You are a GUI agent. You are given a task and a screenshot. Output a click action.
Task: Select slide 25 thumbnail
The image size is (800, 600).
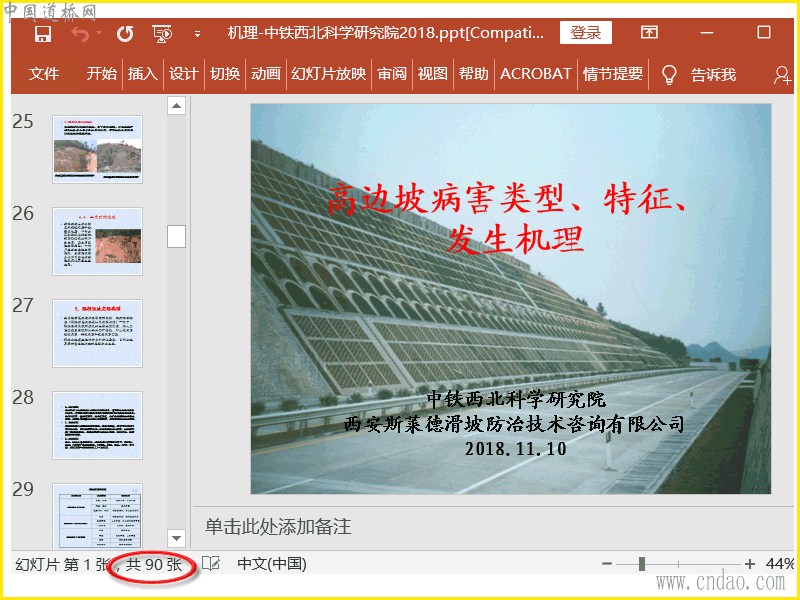97,149
